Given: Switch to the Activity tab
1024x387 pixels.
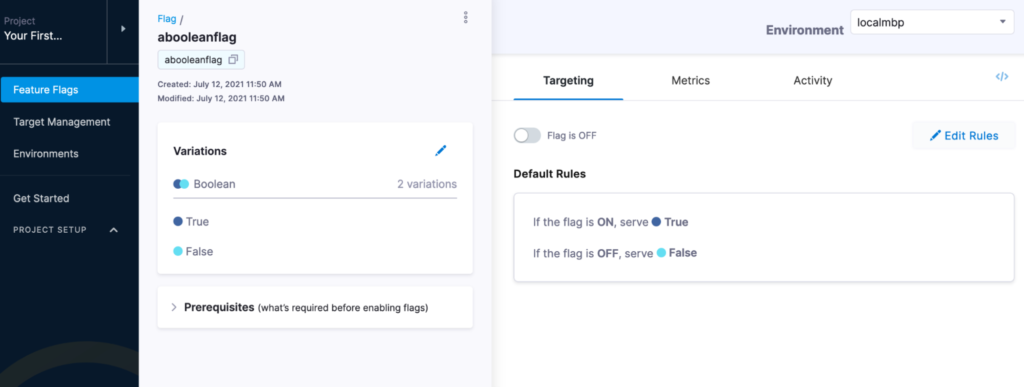Looking at the screenshot, I should click(x=812, y=81).
